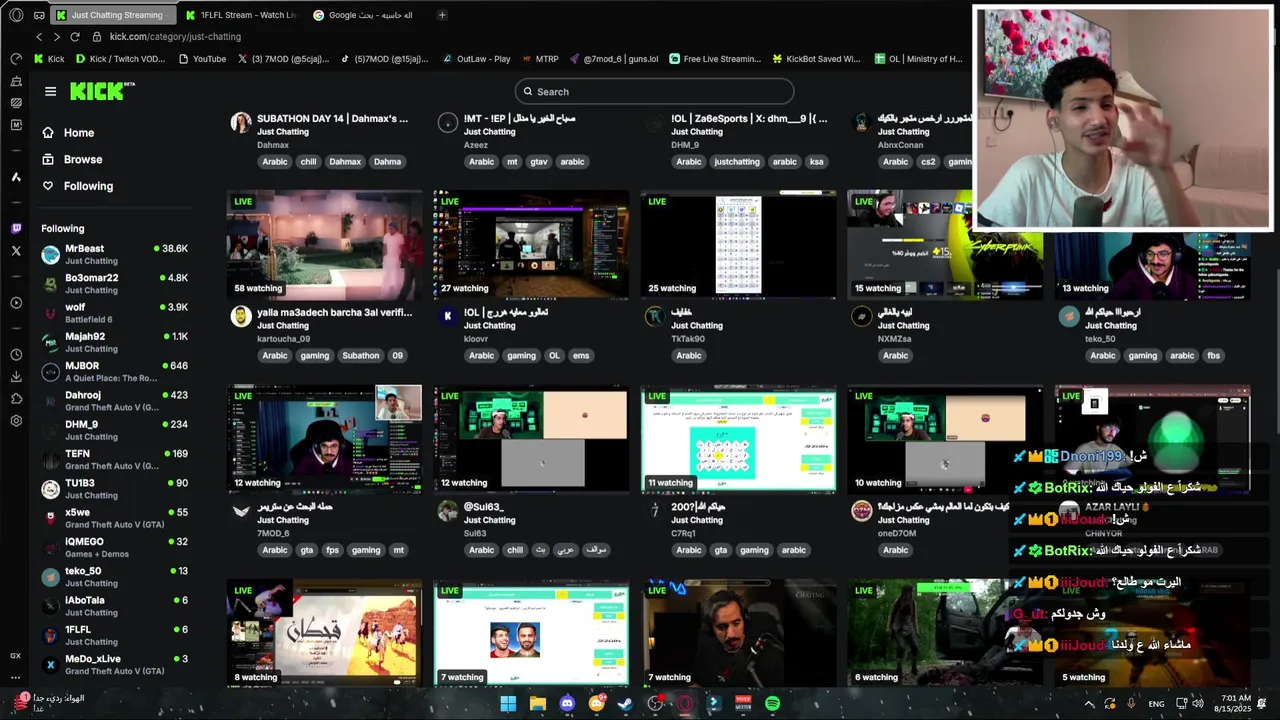Open File Explorer from taskbar

point(538,704)
